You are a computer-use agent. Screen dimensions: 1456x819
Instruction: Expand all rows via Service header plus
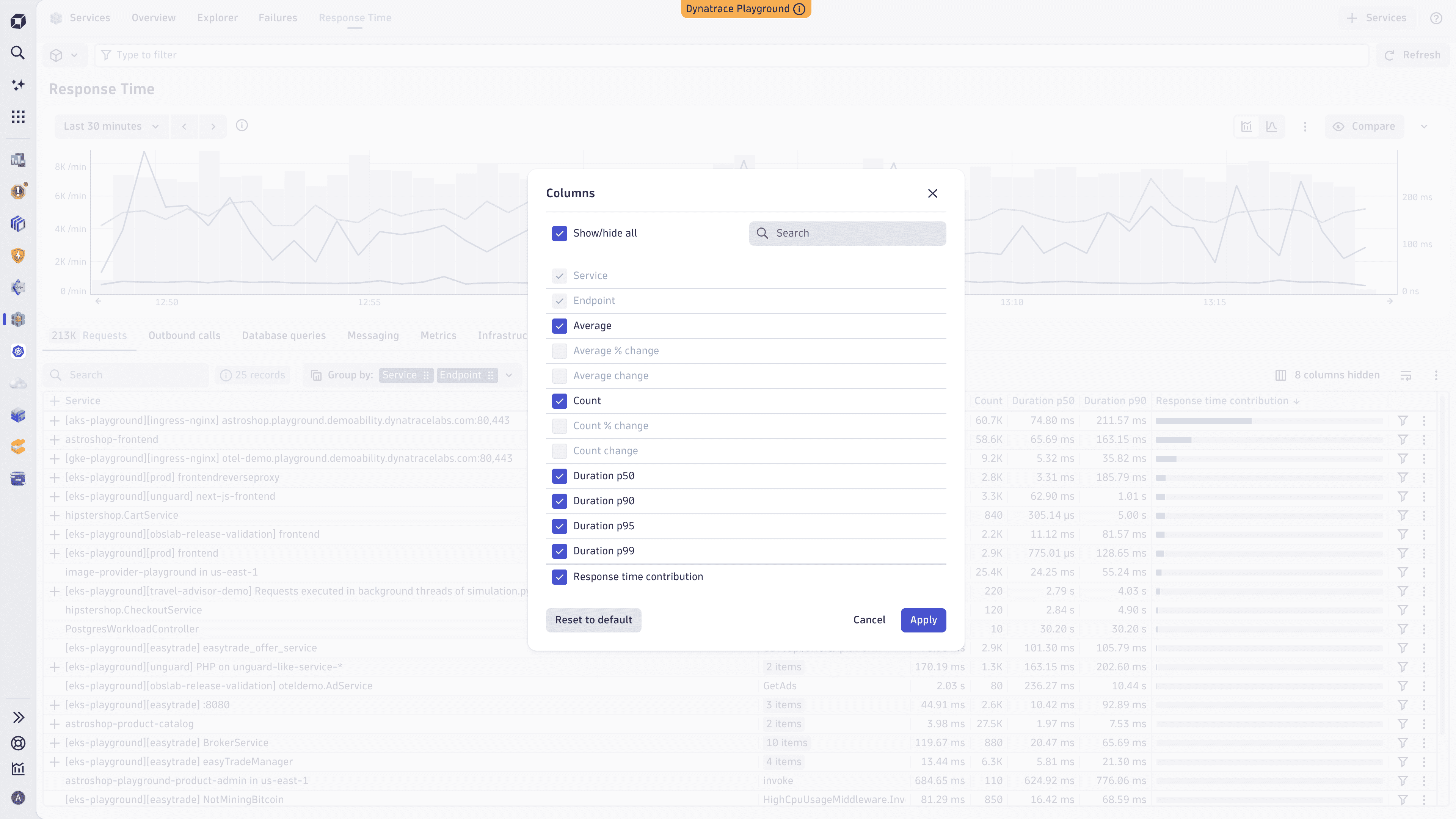click(55, 401)
